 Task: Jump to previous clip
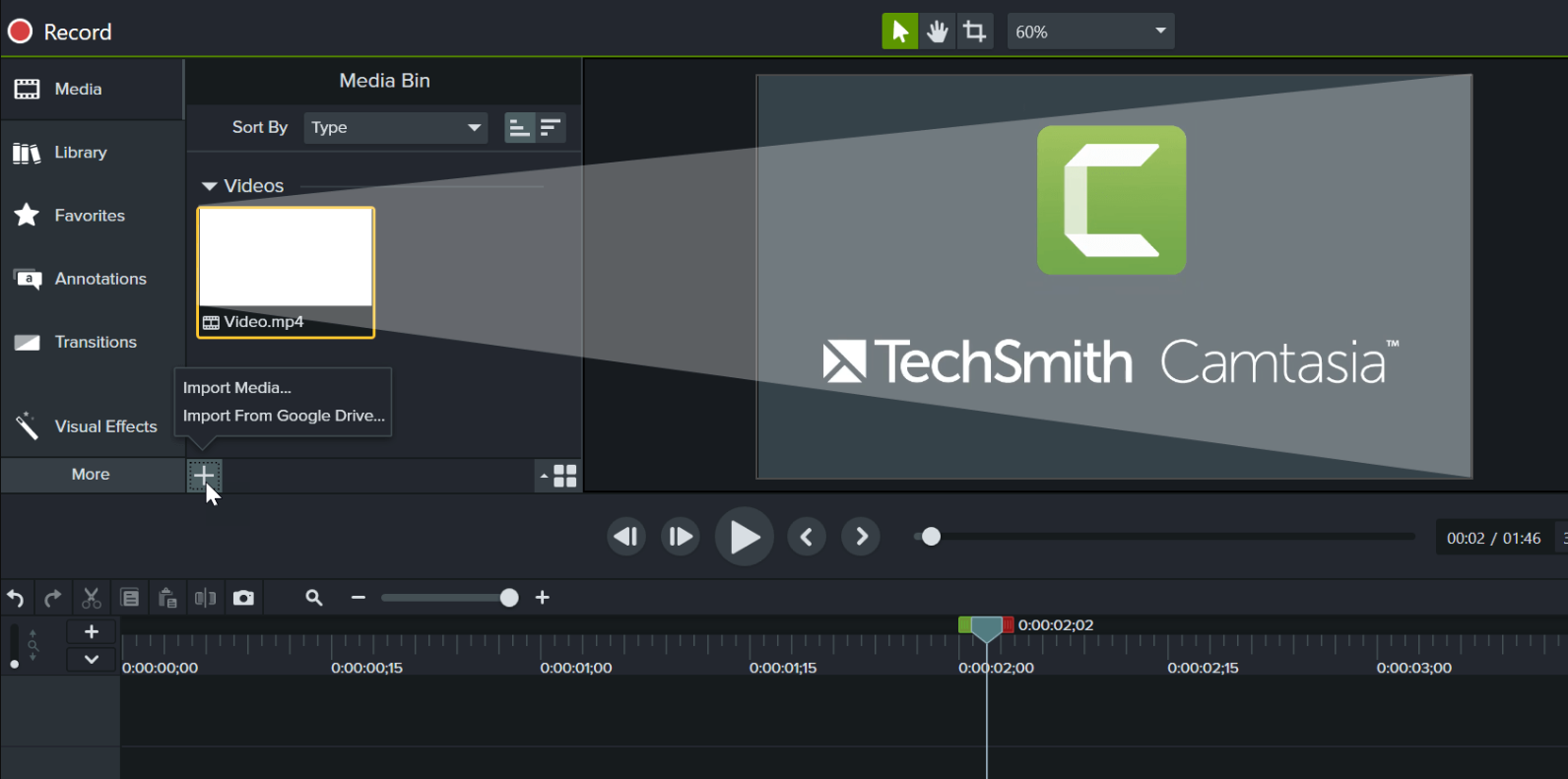(807, 537)
